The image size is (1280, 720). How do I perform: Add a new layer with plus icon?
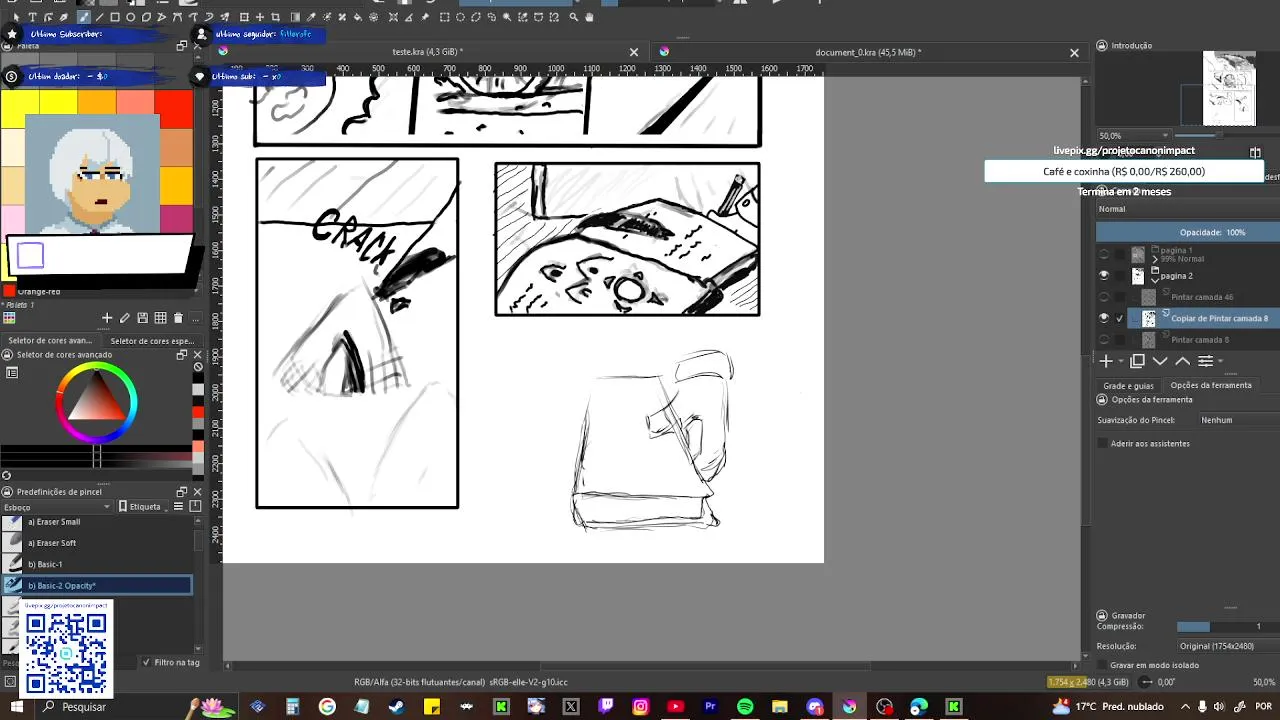(1106, 361)
